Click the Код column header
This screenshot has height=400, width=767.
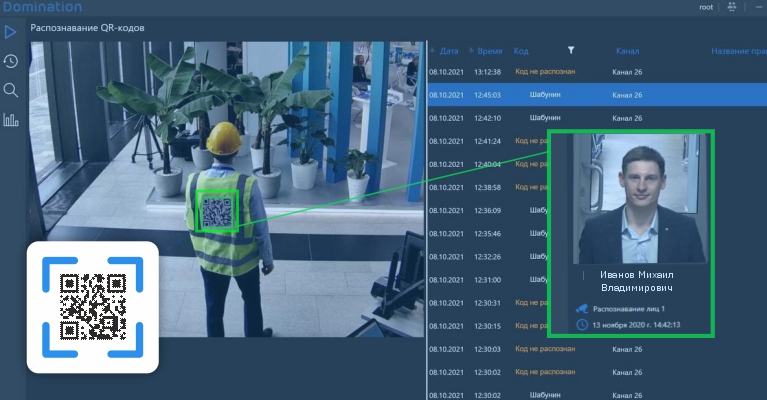(521, 50)
